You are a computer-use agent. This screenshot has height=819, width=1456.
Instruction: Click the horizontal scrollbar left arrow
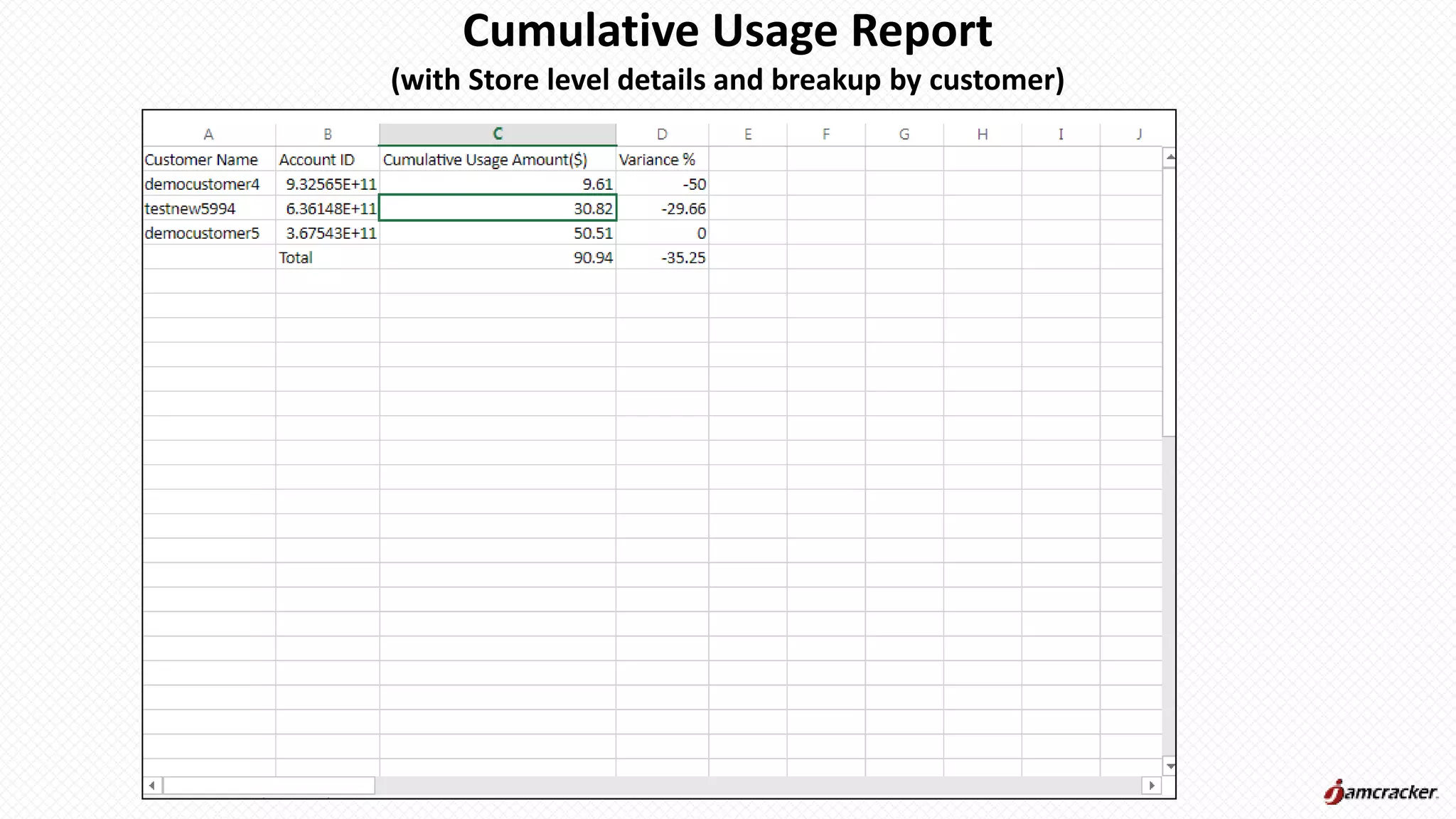click(152, 786)
